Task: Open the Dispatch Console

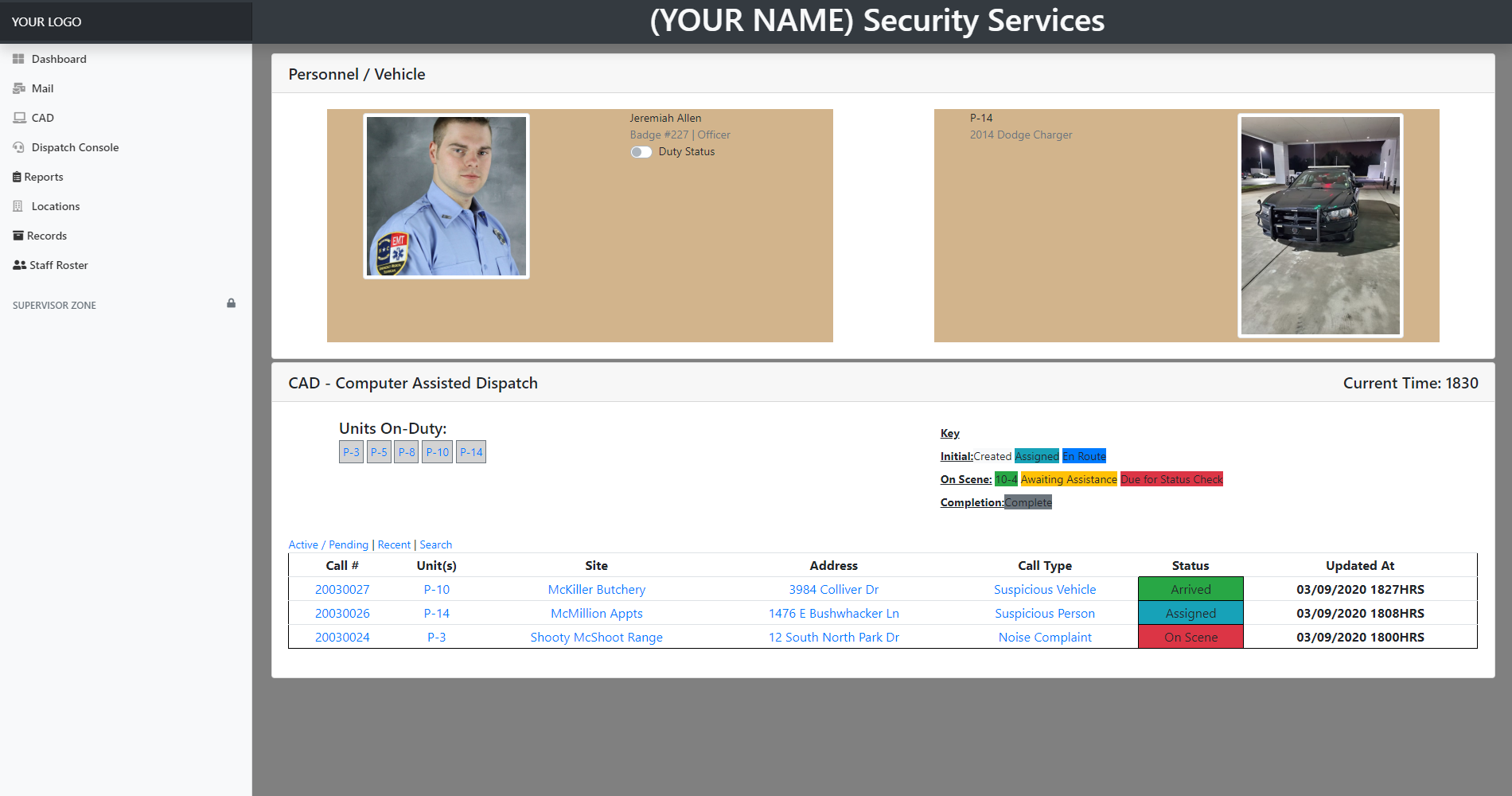Action: [75, 146]
